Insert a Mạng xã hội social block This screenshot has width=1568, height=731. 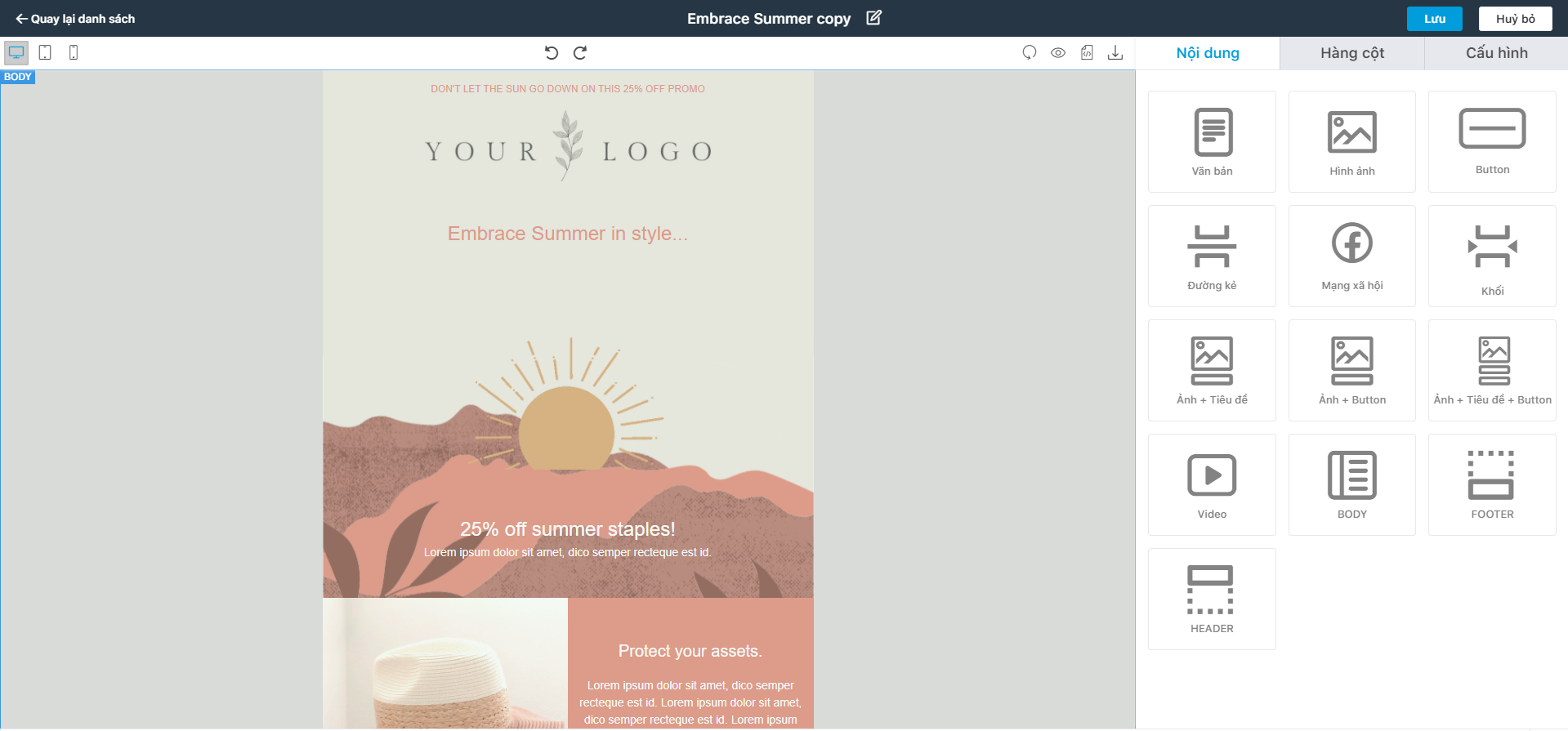coord(1352,256)
